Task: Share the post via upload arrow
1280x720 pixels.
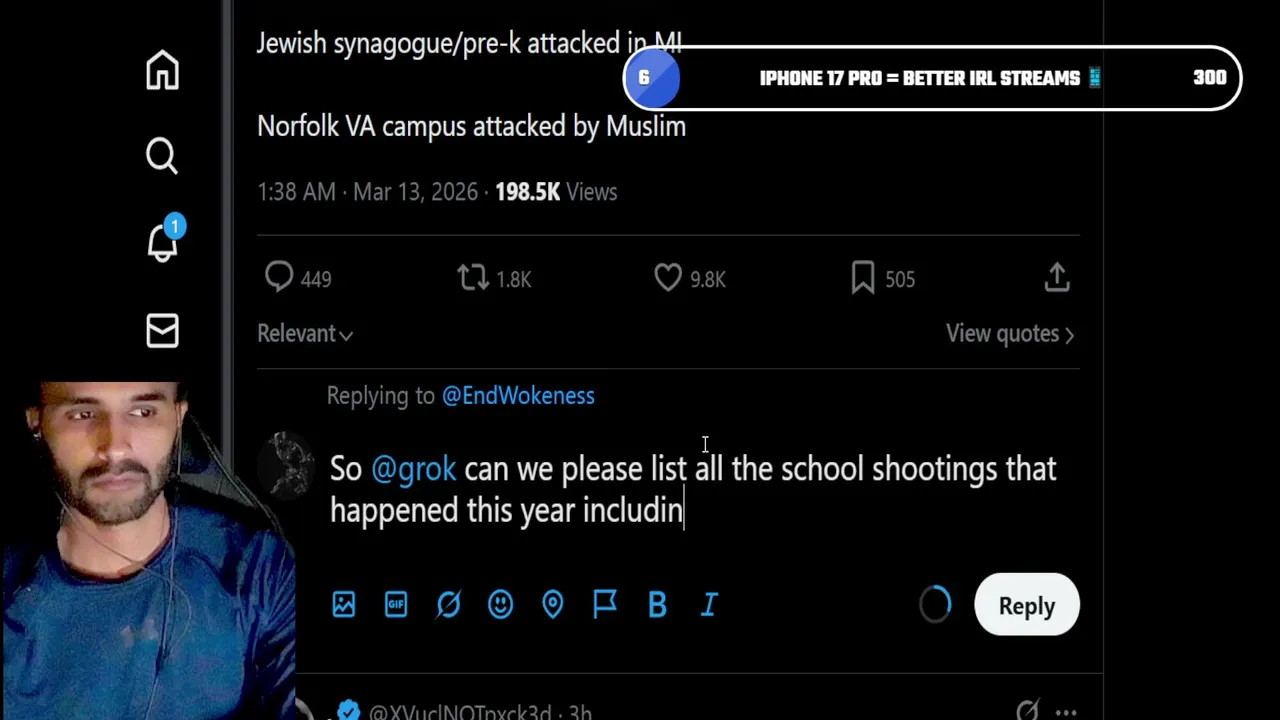Action: 1057,277
